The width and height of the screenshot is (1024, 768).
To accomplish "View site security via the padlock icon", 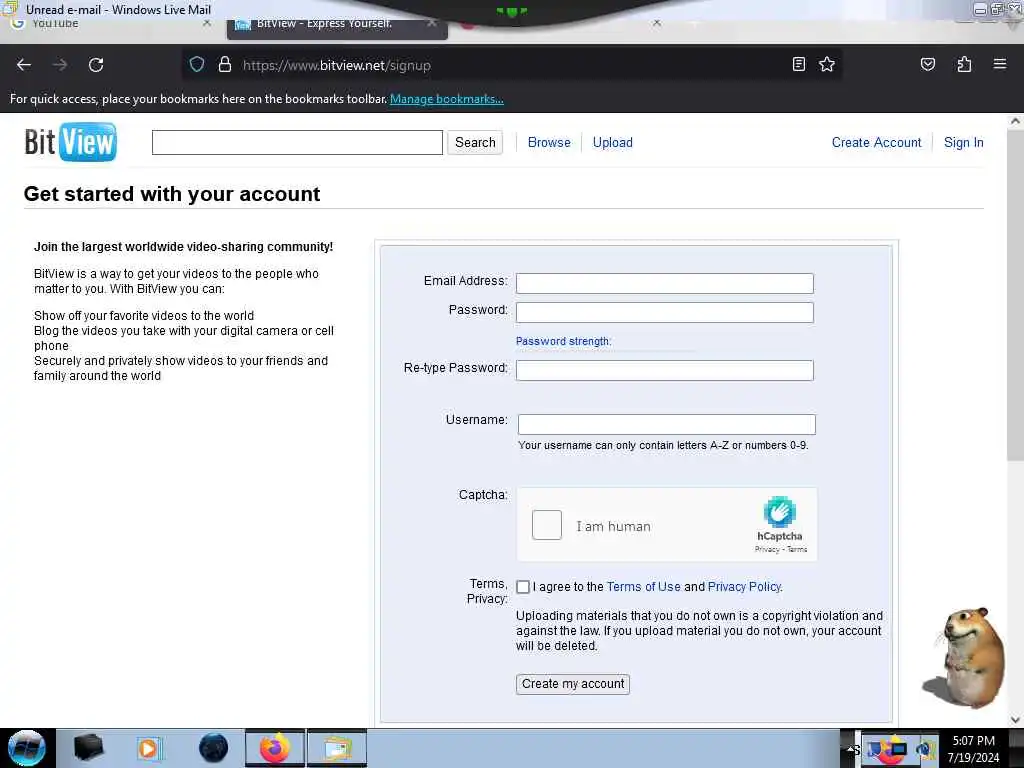I will (x=225, y=65).
